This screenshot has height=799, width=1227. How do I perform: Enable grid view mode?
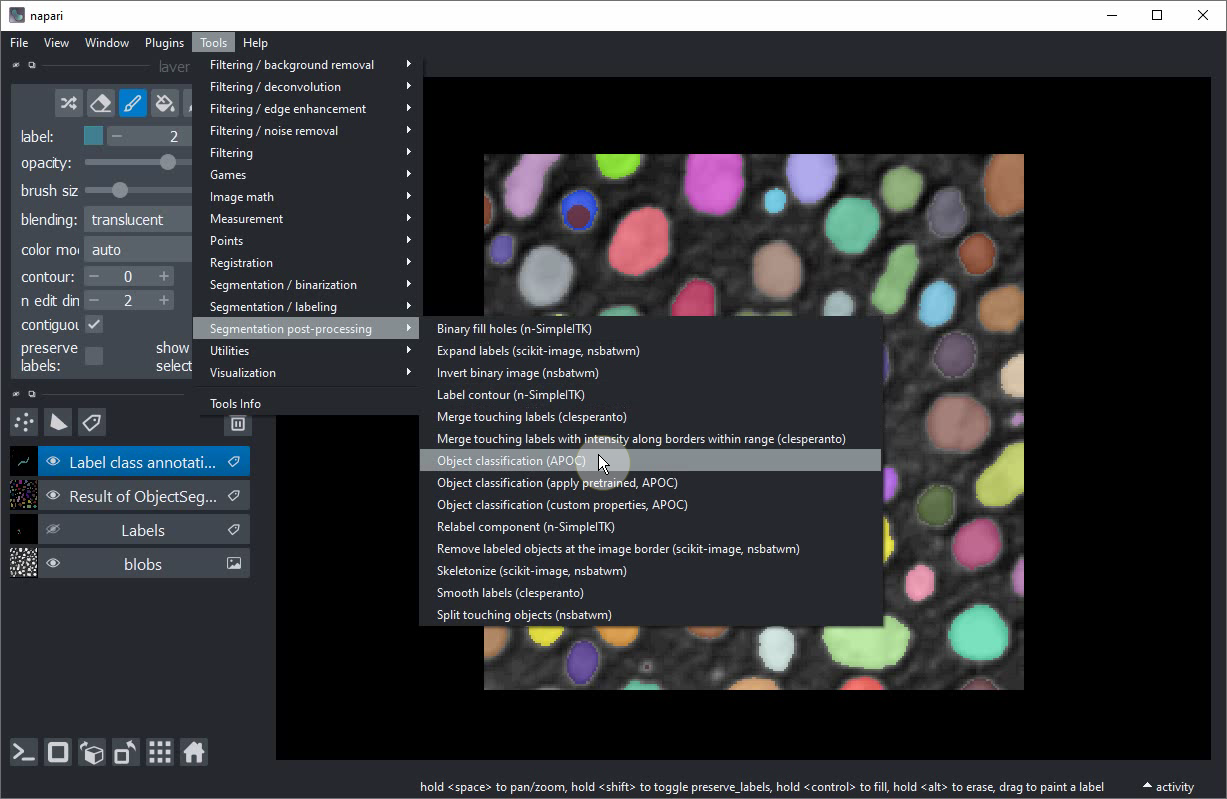tap(159, 752)
